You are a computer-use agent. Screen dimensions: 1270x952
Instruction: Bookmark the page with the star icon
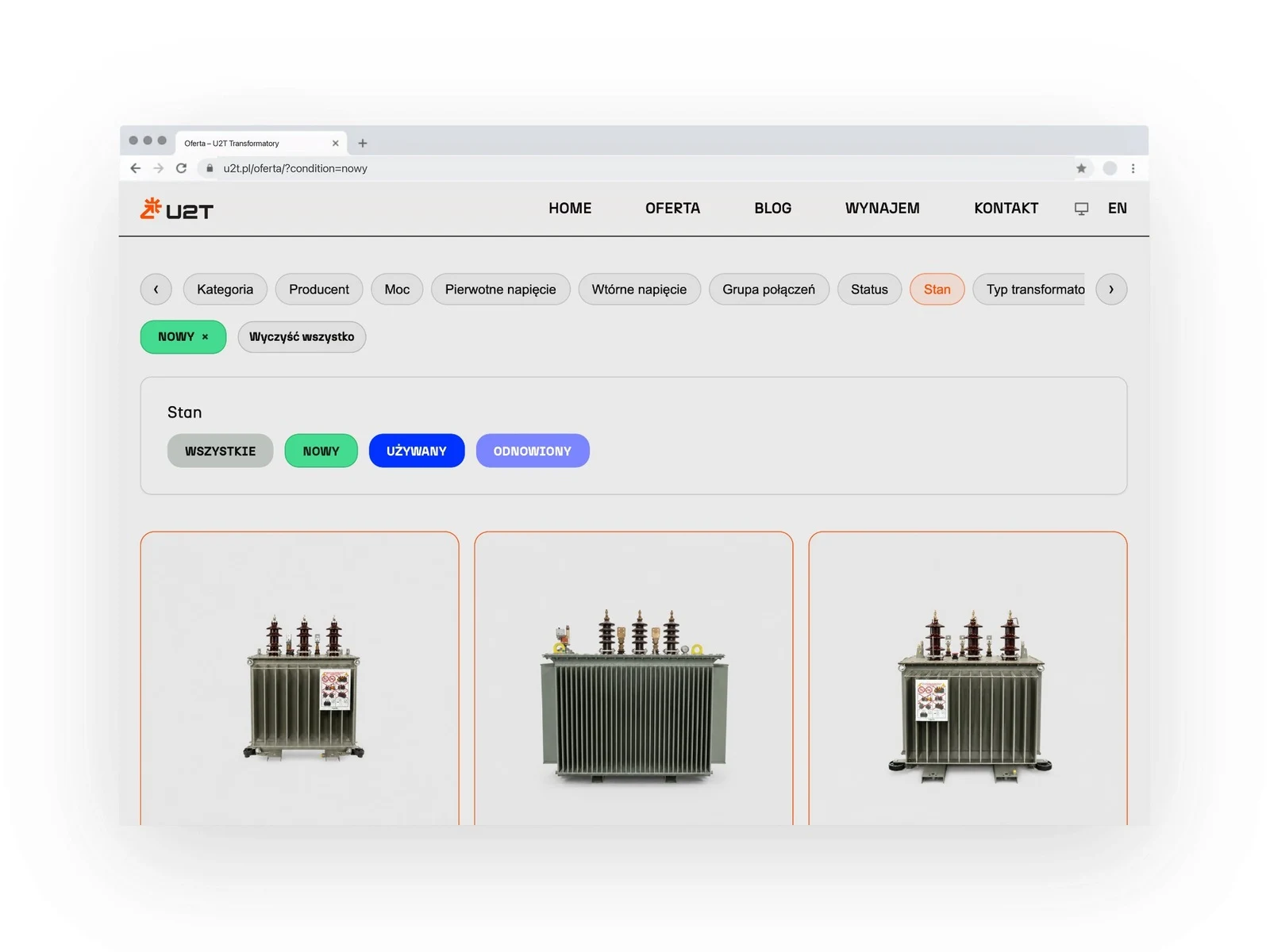(x=1081, y=168)
